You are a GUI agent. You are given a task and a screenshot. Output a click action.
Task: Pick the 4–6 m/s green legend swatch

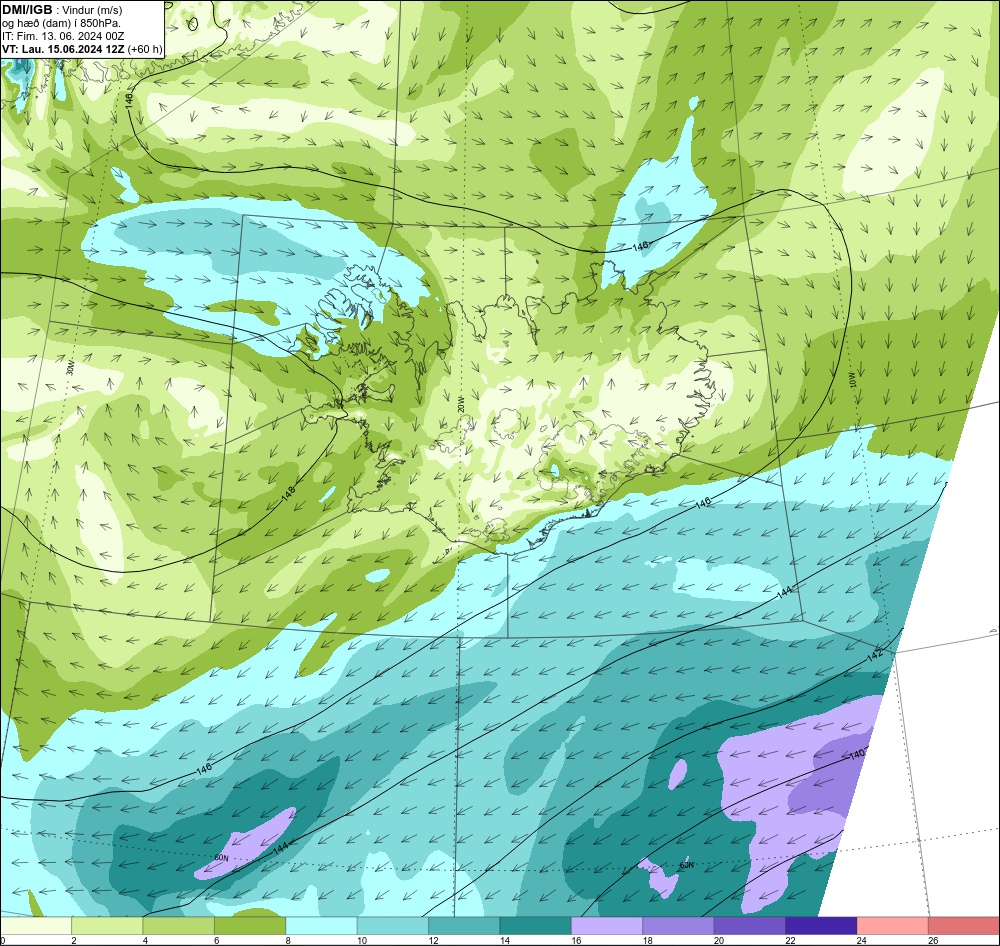tap(179, 926)
